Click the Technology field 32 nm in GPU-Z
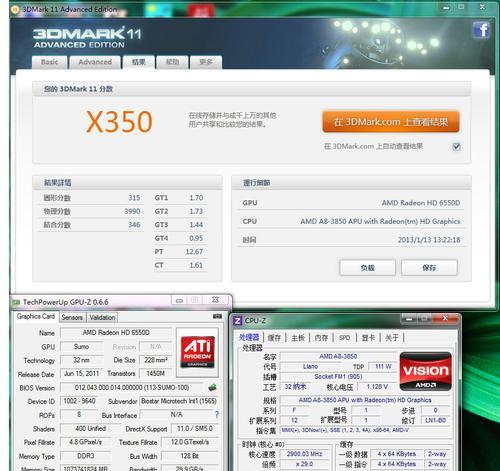This screenshot has height=471, width=500. pos(81,360)
